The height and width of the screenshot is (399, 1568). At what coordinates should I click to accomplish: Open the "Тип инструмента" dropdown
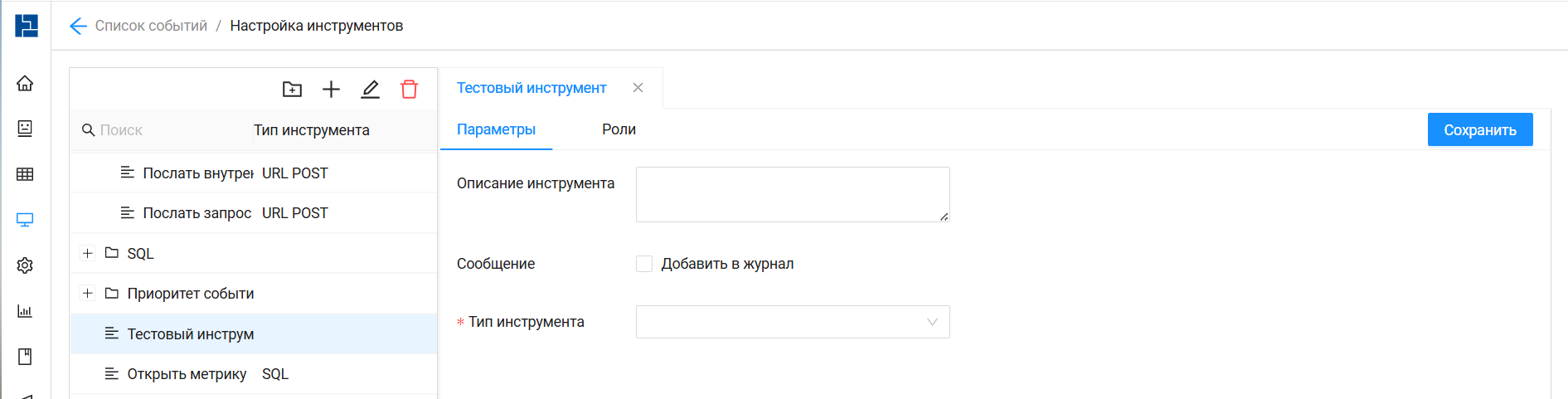(792, 322)
